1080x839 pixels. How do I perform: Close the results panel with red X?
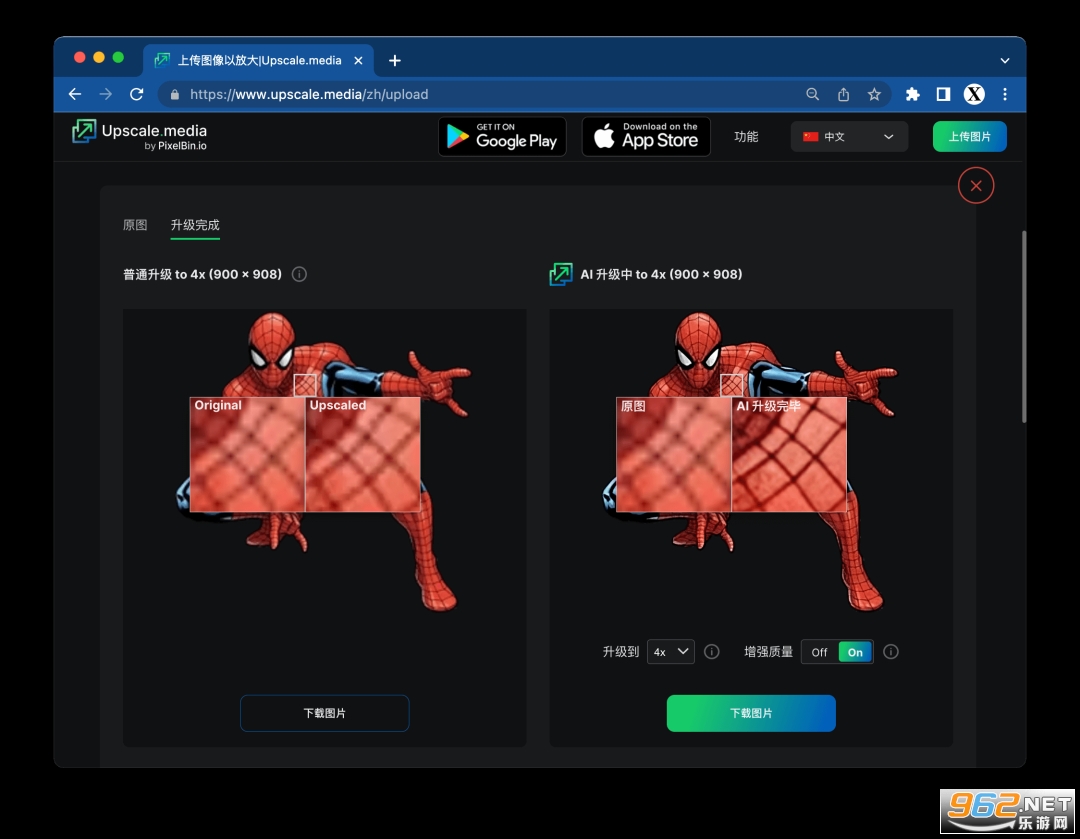click(975, 186)
